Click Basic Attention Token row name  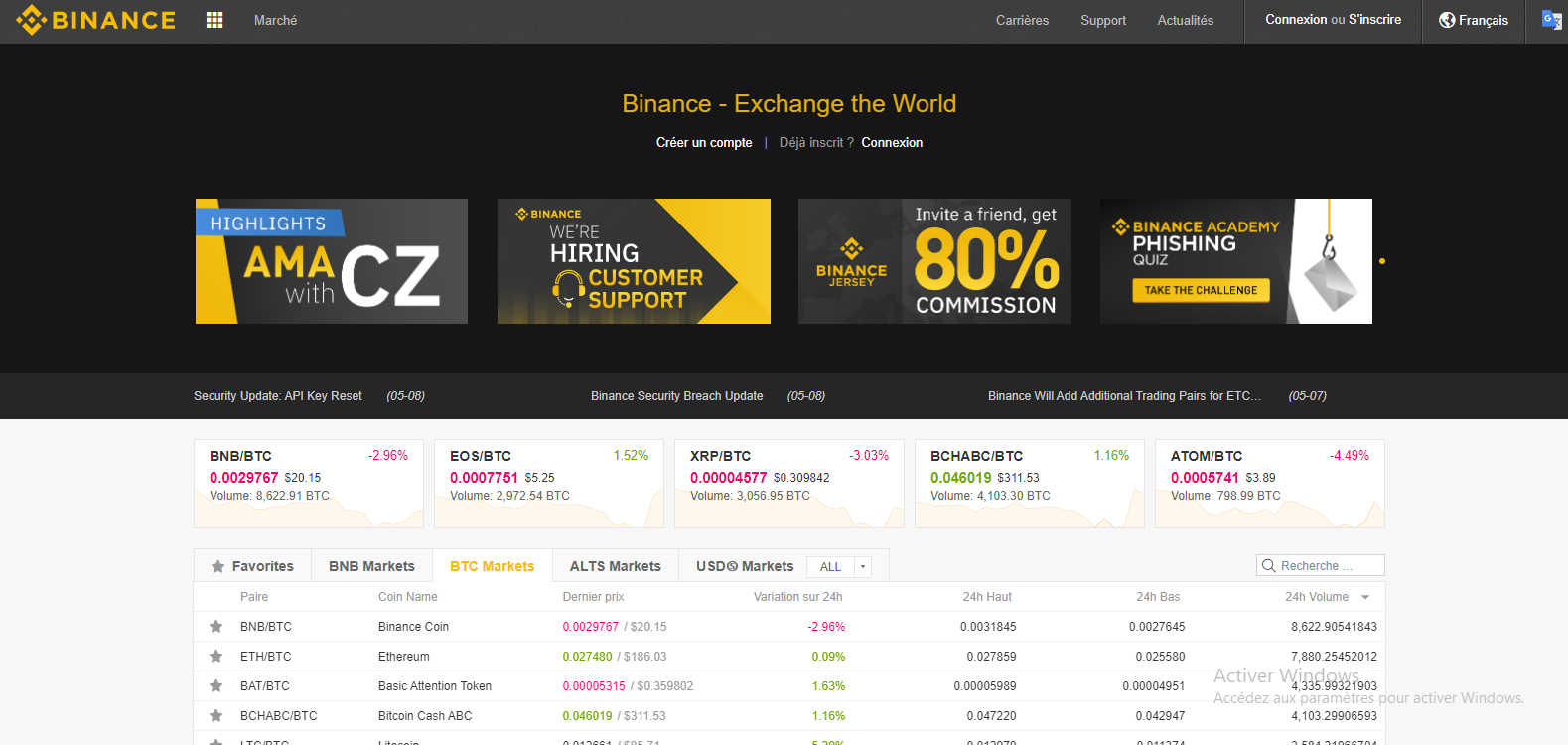point(435,686)
